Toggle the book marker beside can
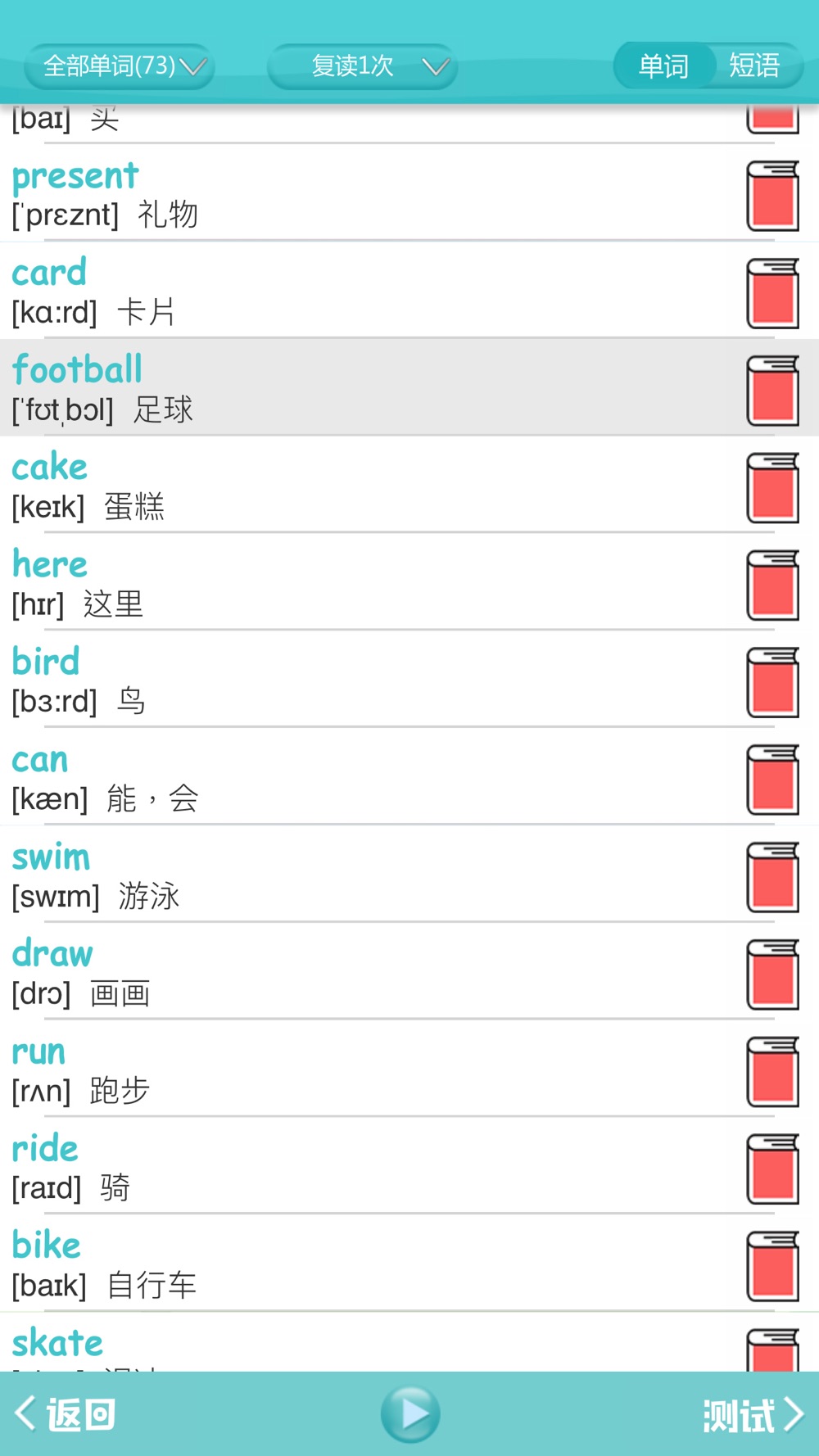The image size is (819, 1456). [772, 780]
